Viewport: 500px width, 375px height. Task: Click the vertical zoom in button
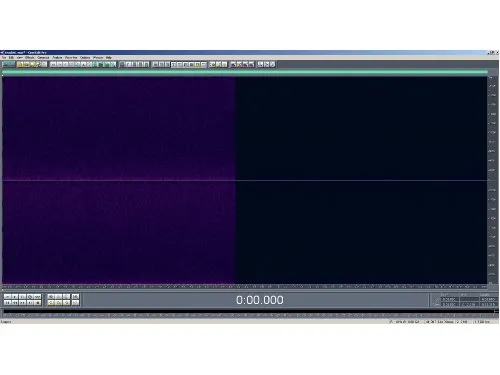[x=76, y=296]
